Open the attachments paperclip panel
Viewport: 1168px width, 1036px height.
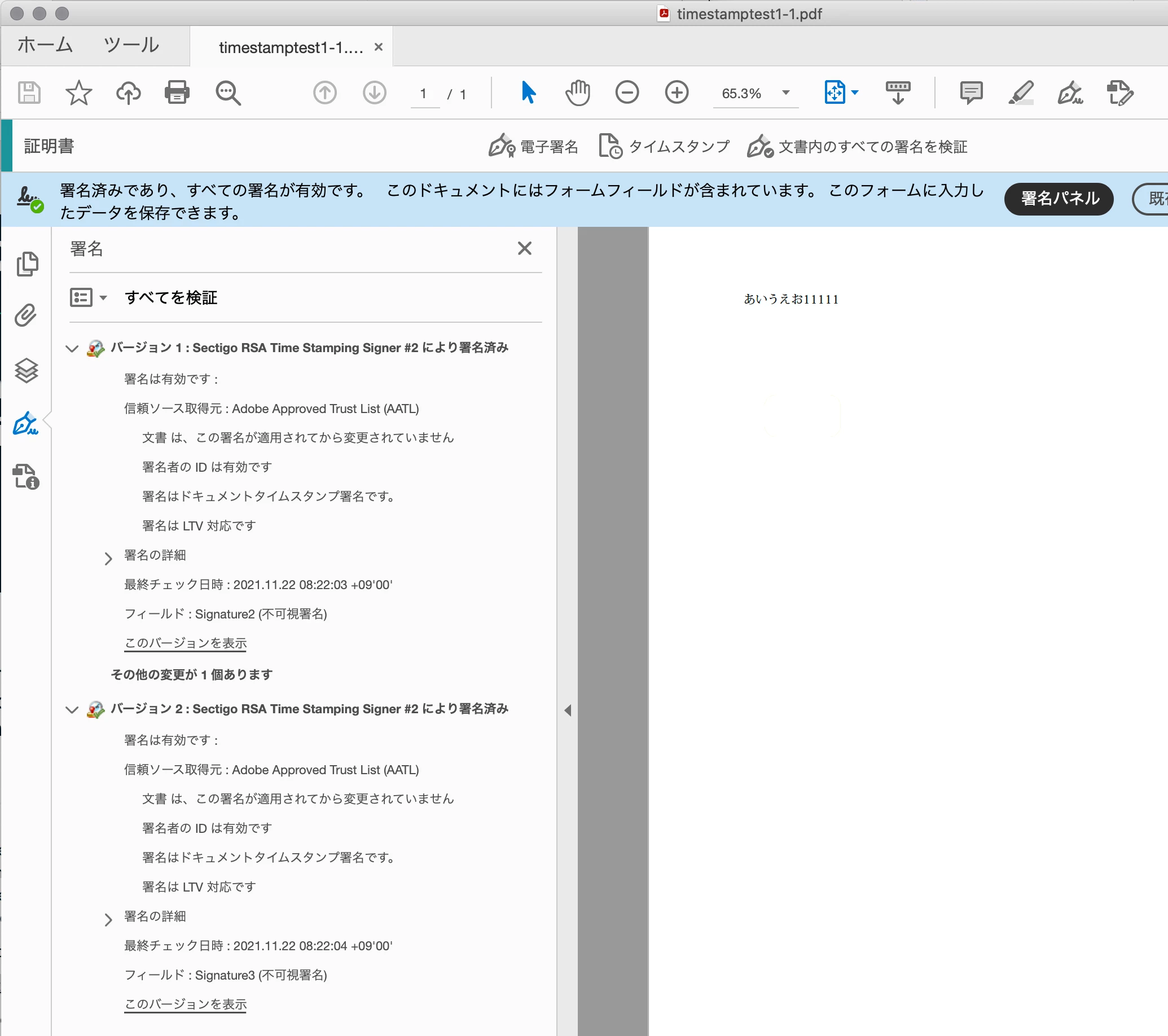click(27, 315)
